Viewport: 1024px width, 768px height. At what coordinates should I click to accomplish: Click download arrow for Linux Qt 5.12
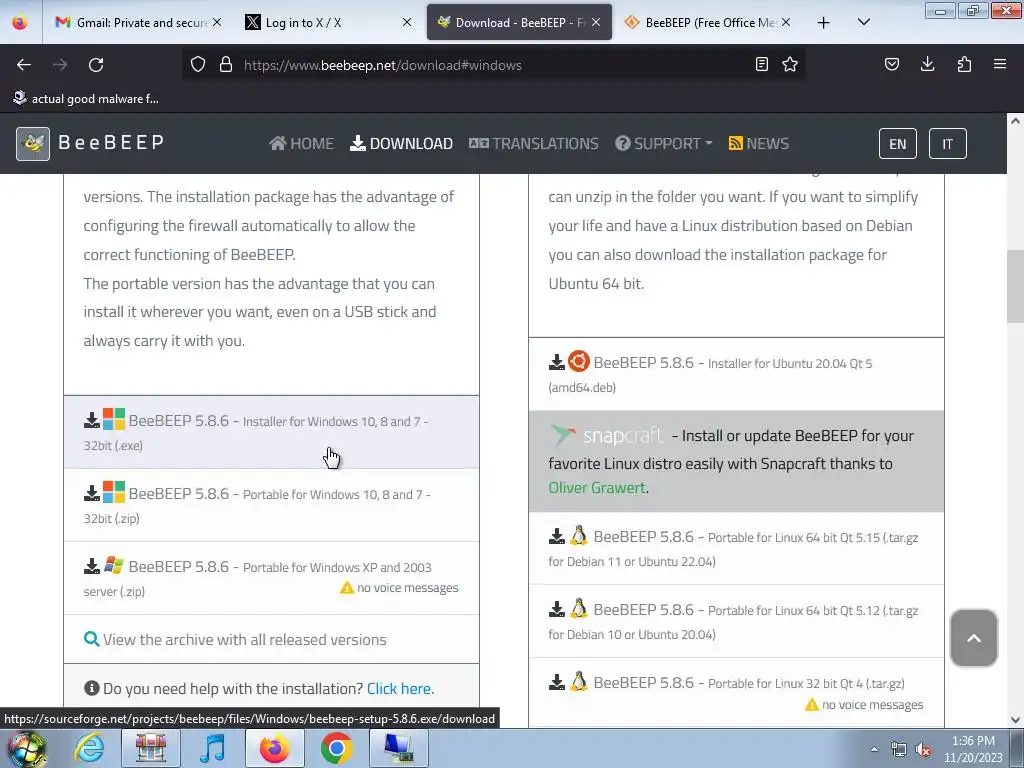click(x=556, y=609)
